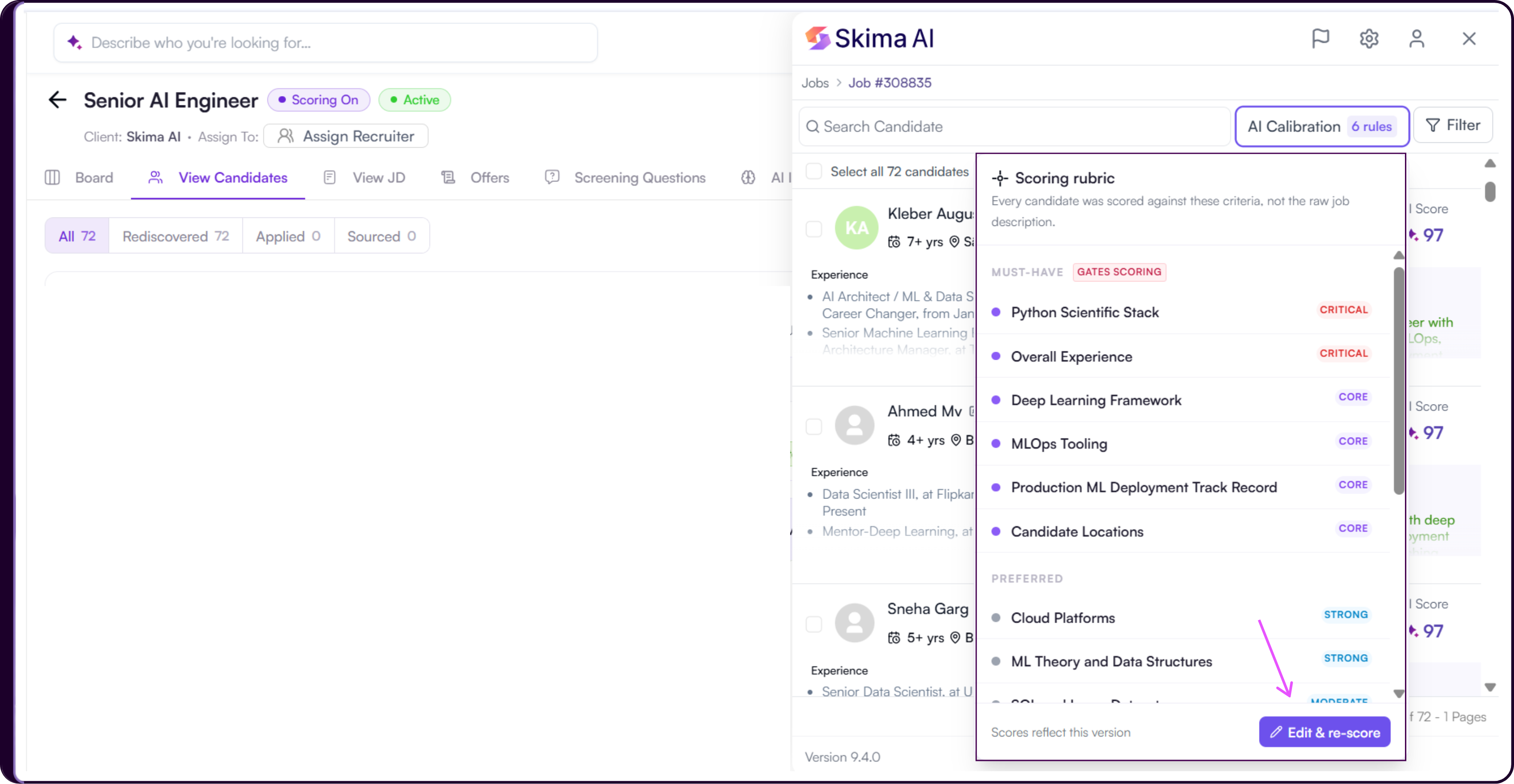Select Production ML Deployment Track Record
The width and height of the screenshot is (1514, 784).
click(x=1183, y=487)
